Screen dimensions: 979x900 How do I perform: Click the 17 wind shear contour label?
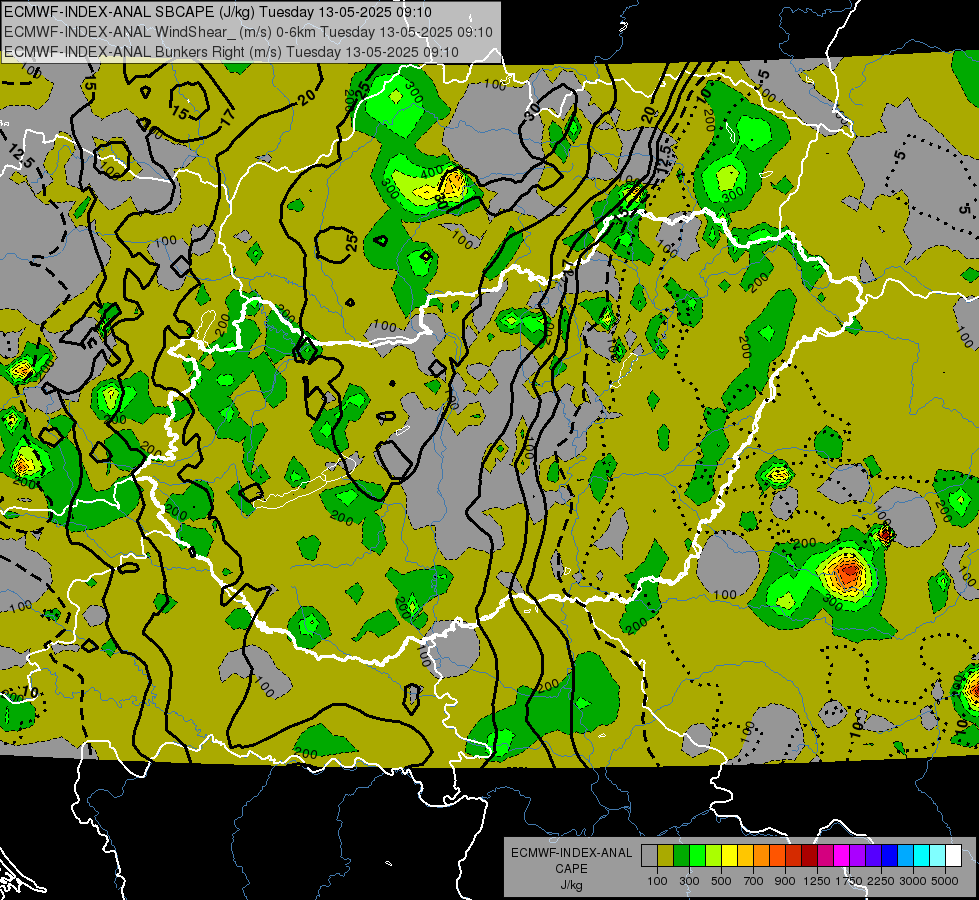coord(227,115)
